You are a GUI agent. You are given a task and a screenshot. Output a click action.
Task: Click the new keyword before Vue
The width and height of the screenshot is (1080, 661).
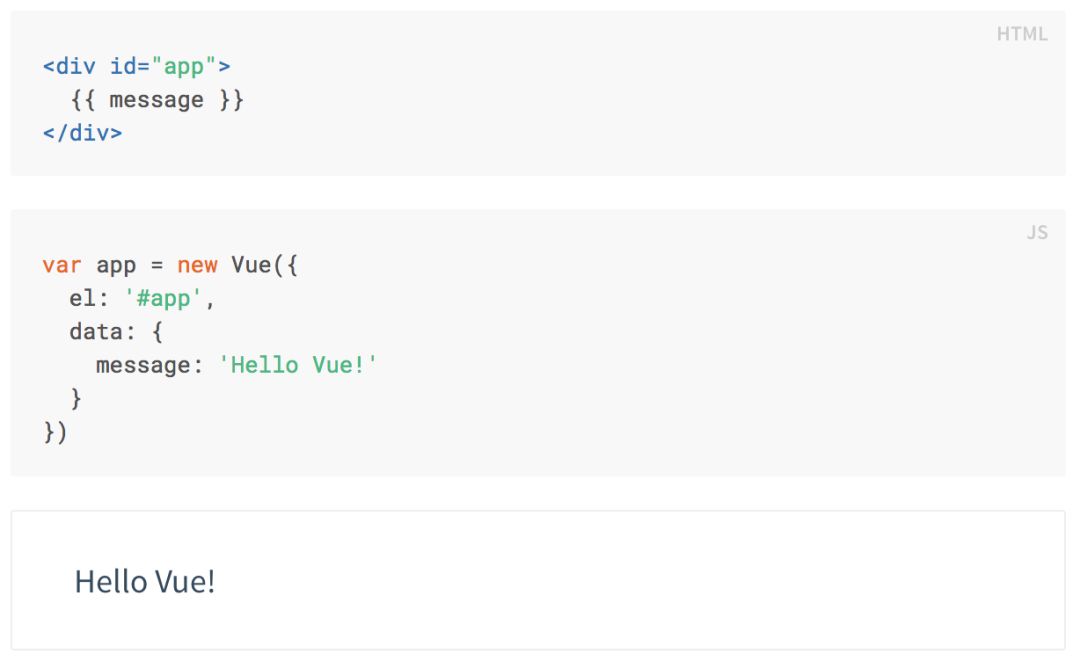[197, 266]
